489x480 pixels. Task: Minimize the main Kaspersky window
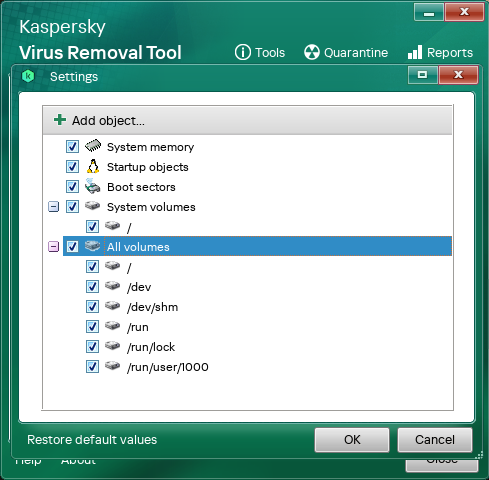pos(429,12)
